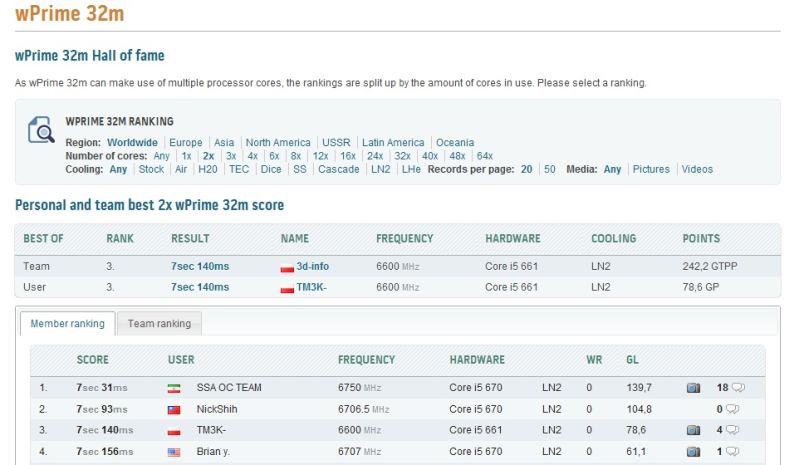The image size is (800, 465).
Task: Open comments bubble for Brian y. score
Action: 733,451
